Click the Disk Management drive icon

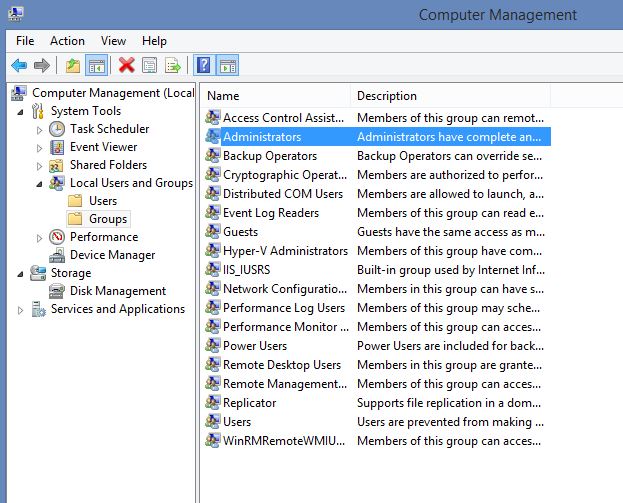pyautogui.click(x=57, y=291)
